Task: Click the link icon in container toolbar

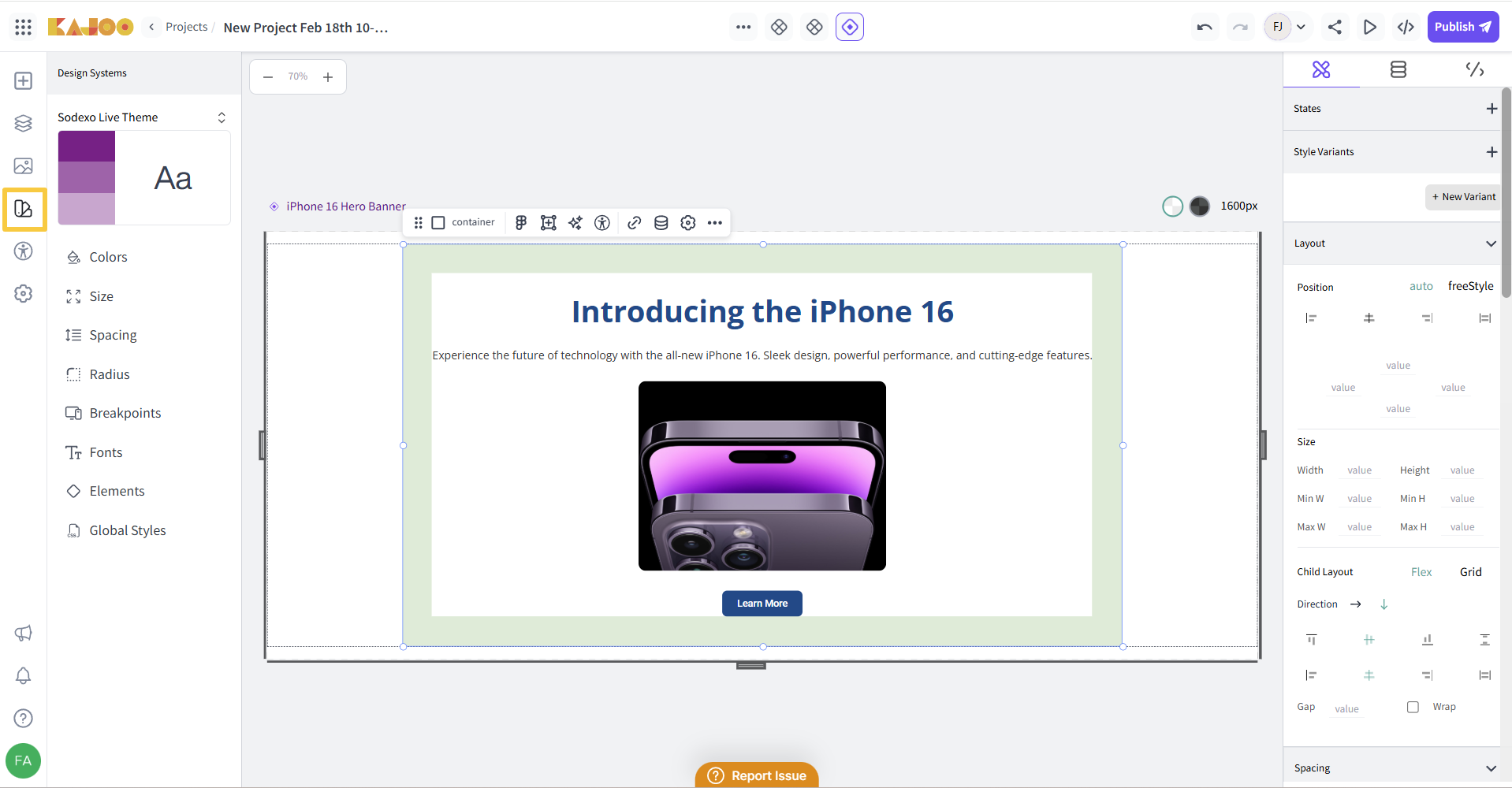Action: 634,223
